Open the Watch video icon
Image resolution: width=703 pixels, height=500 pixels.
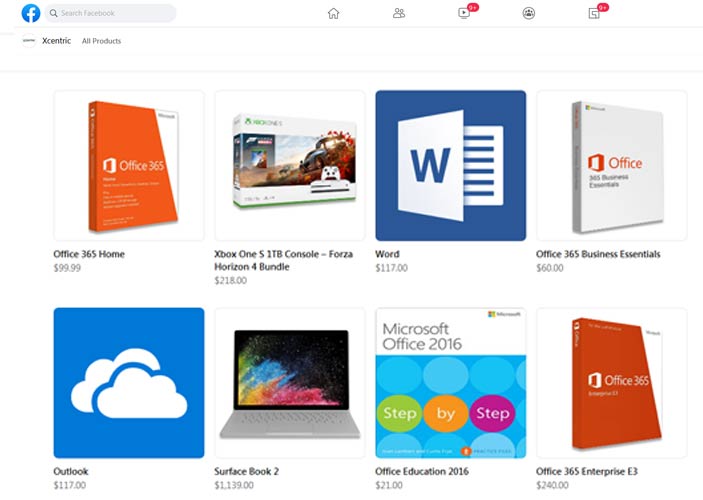tap(464, 13)
